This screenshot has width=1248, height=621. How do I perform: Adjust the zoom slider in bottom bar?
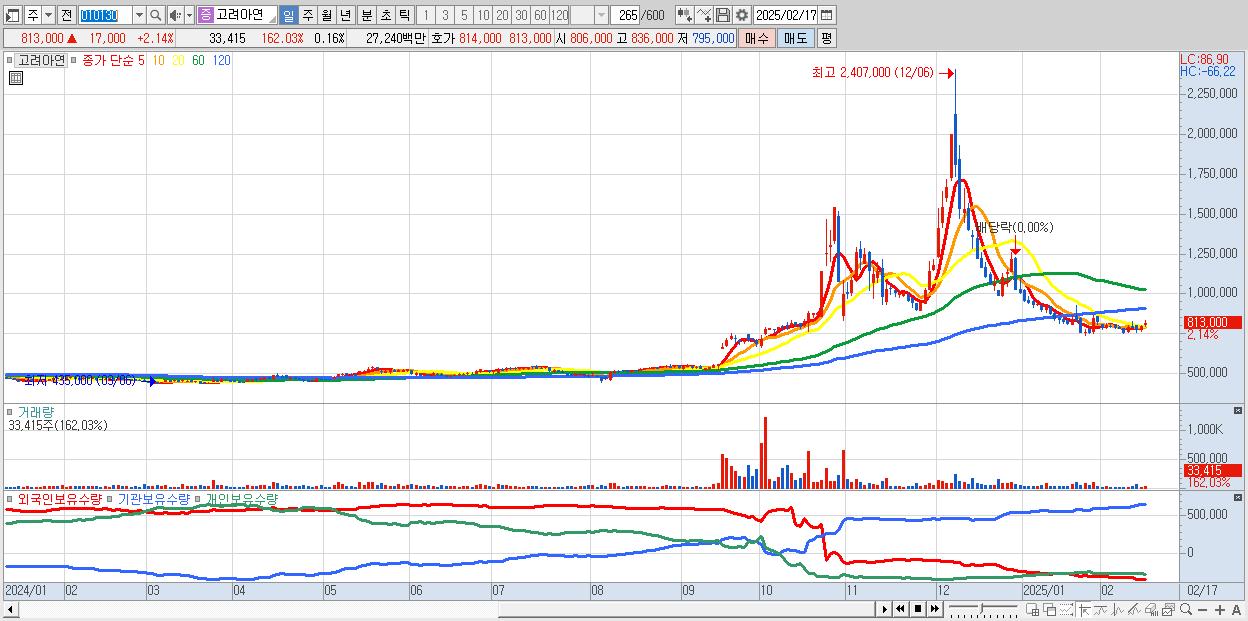(x=982, y=607)
